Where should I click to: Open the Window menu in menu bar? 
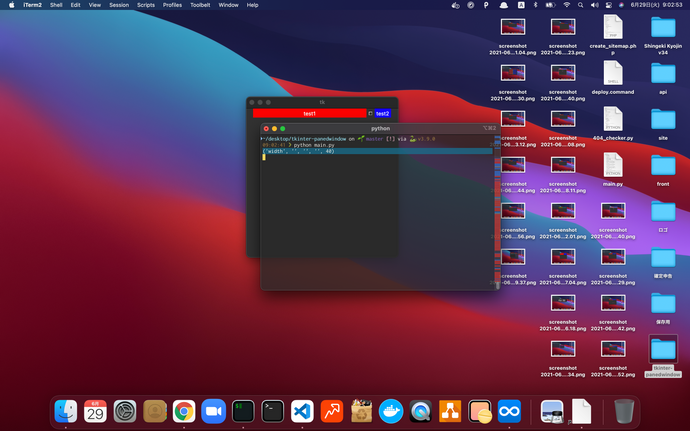pyautogui.click(x=228, y=5)
